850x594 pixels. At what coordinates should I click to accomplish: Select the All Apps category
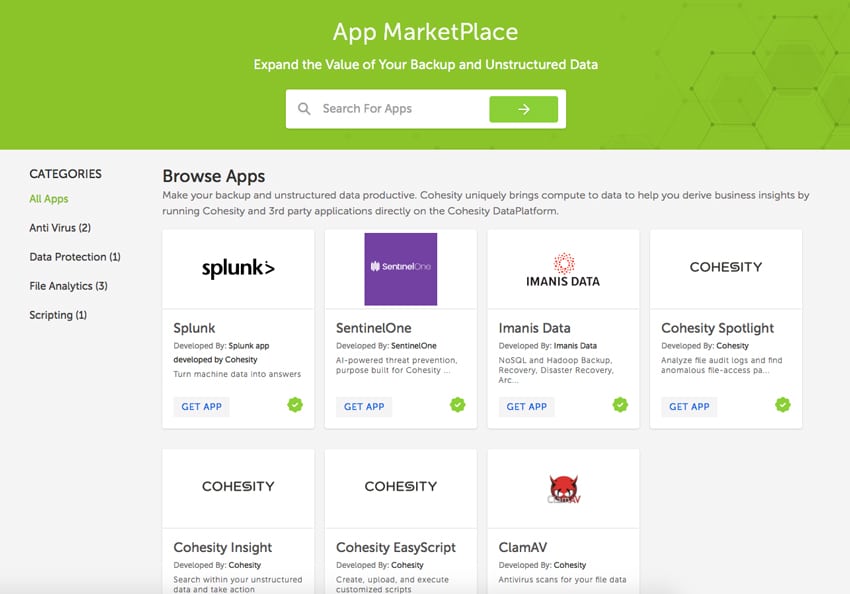tap(49, 199)
